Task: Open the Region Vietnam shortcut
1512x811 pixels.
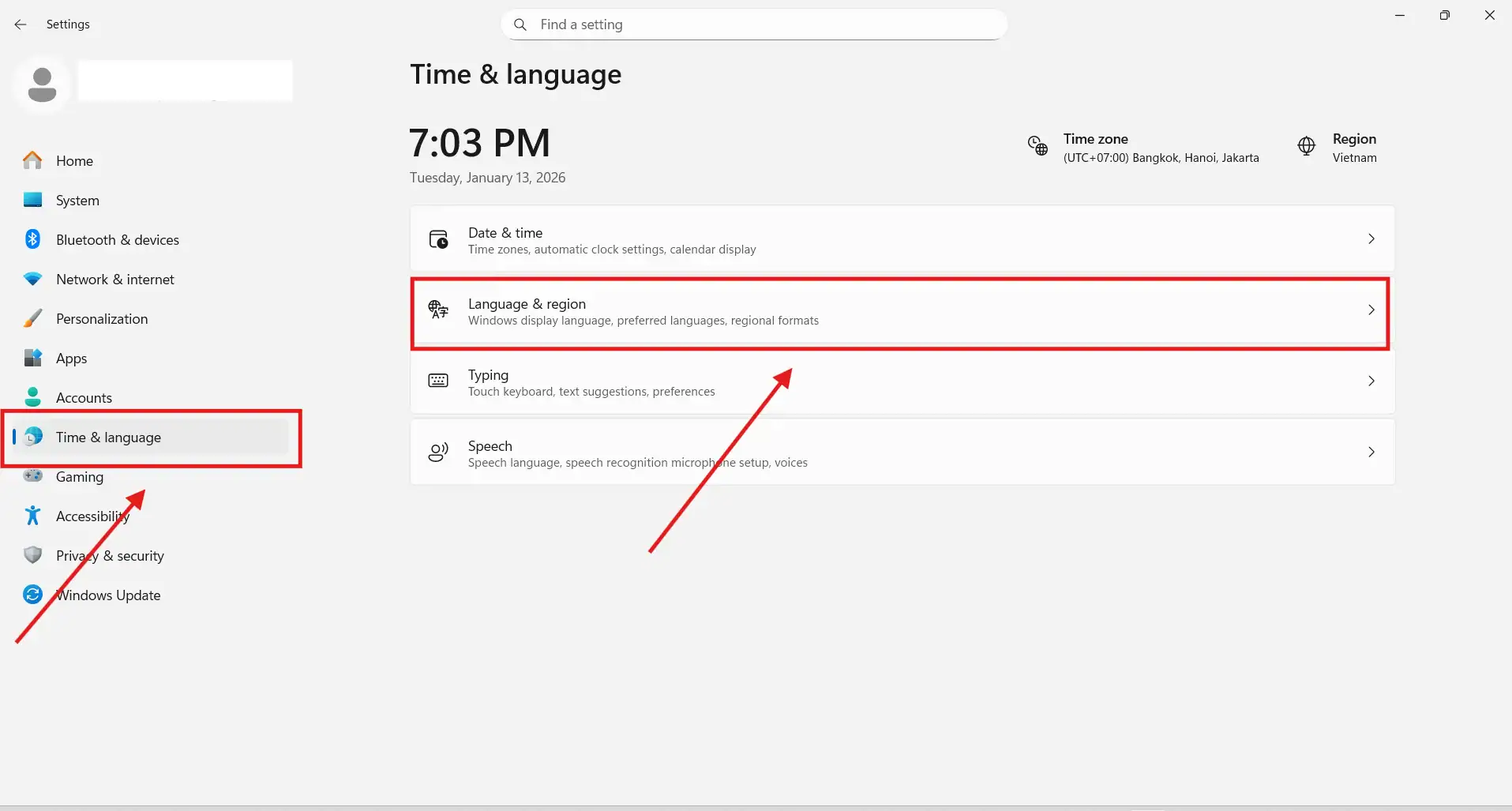Action: tap(1353, 148)
